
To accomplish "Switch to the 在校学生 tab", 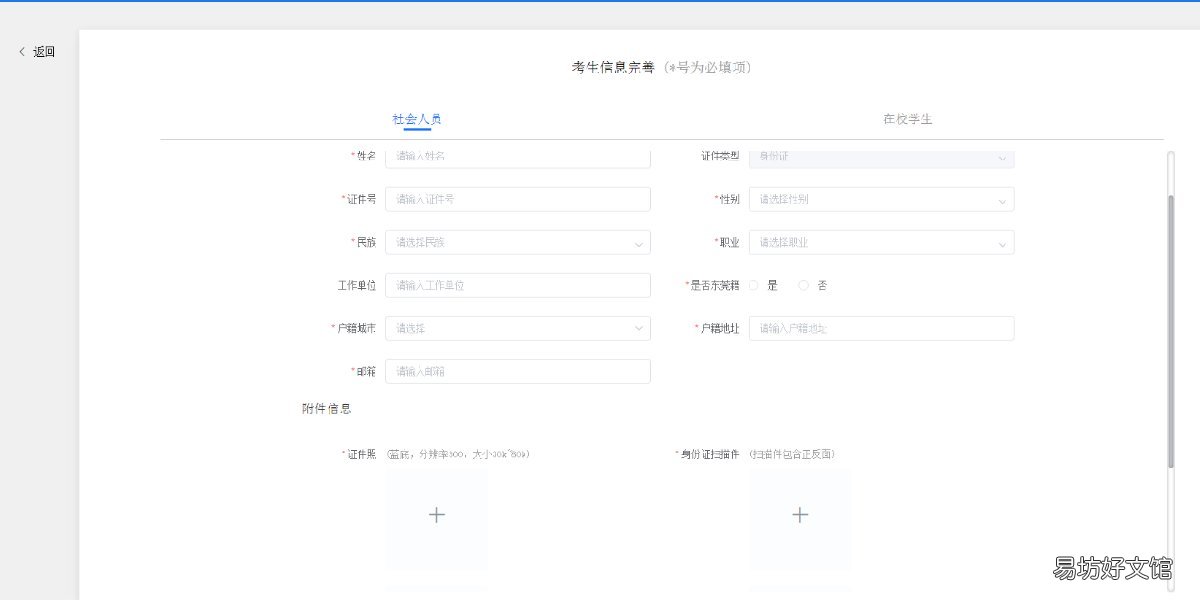I will [x=908, y=119].
